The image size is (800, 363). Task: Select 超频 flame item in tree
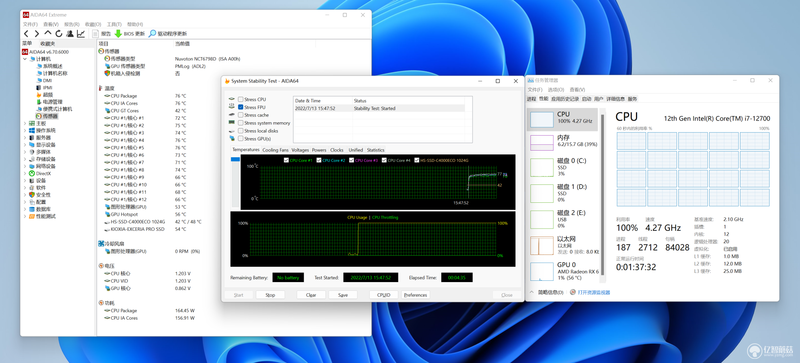coord(44,95)
